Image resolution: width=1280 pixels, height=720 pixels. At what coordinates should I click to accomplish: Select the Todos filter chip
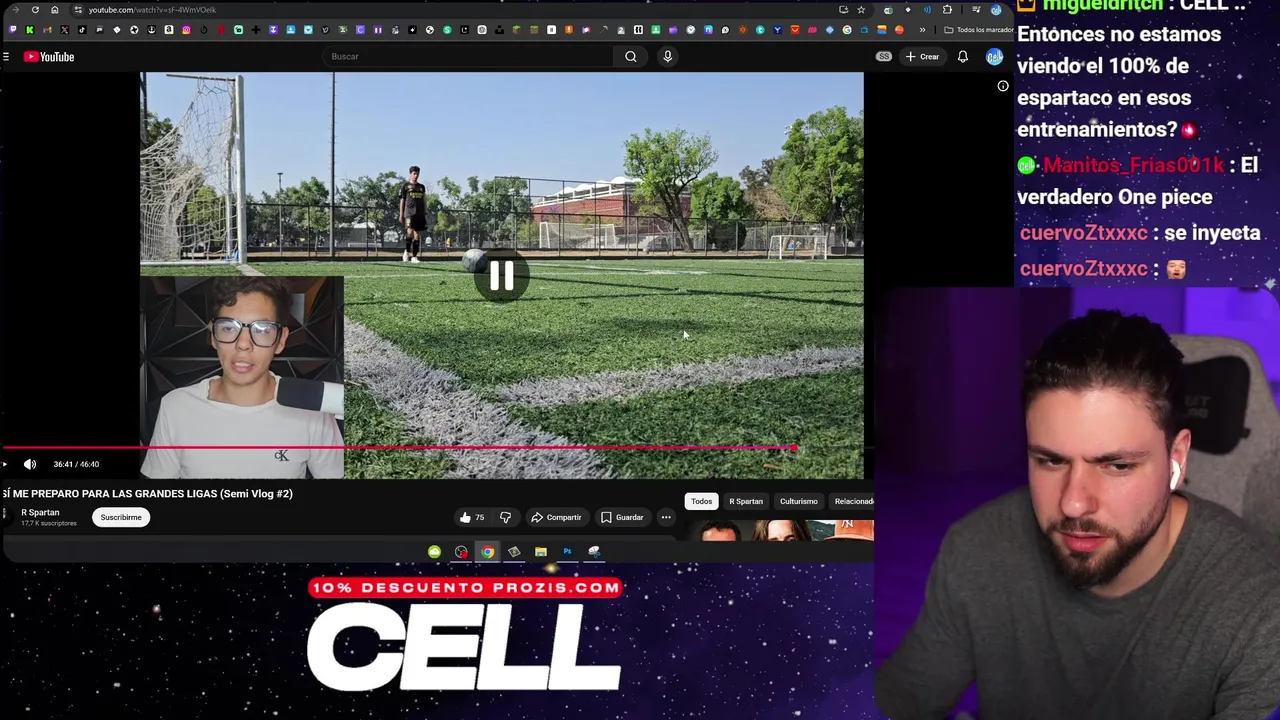(x=701, y=501)
